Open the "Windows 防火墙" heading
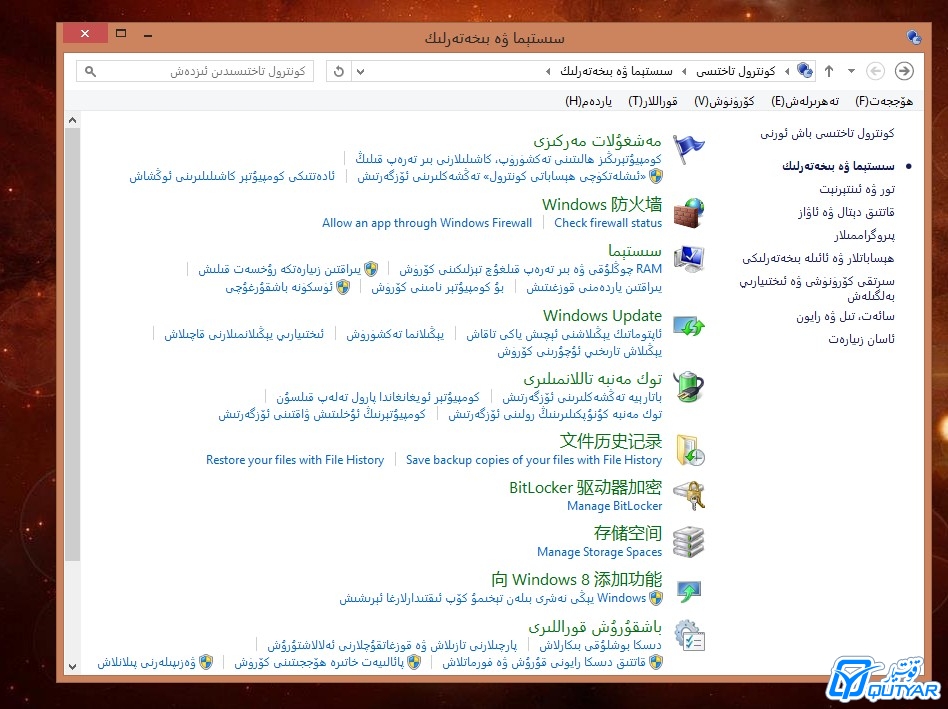The width and height of the screenshot is (948, 709). (x=602, y=204)
